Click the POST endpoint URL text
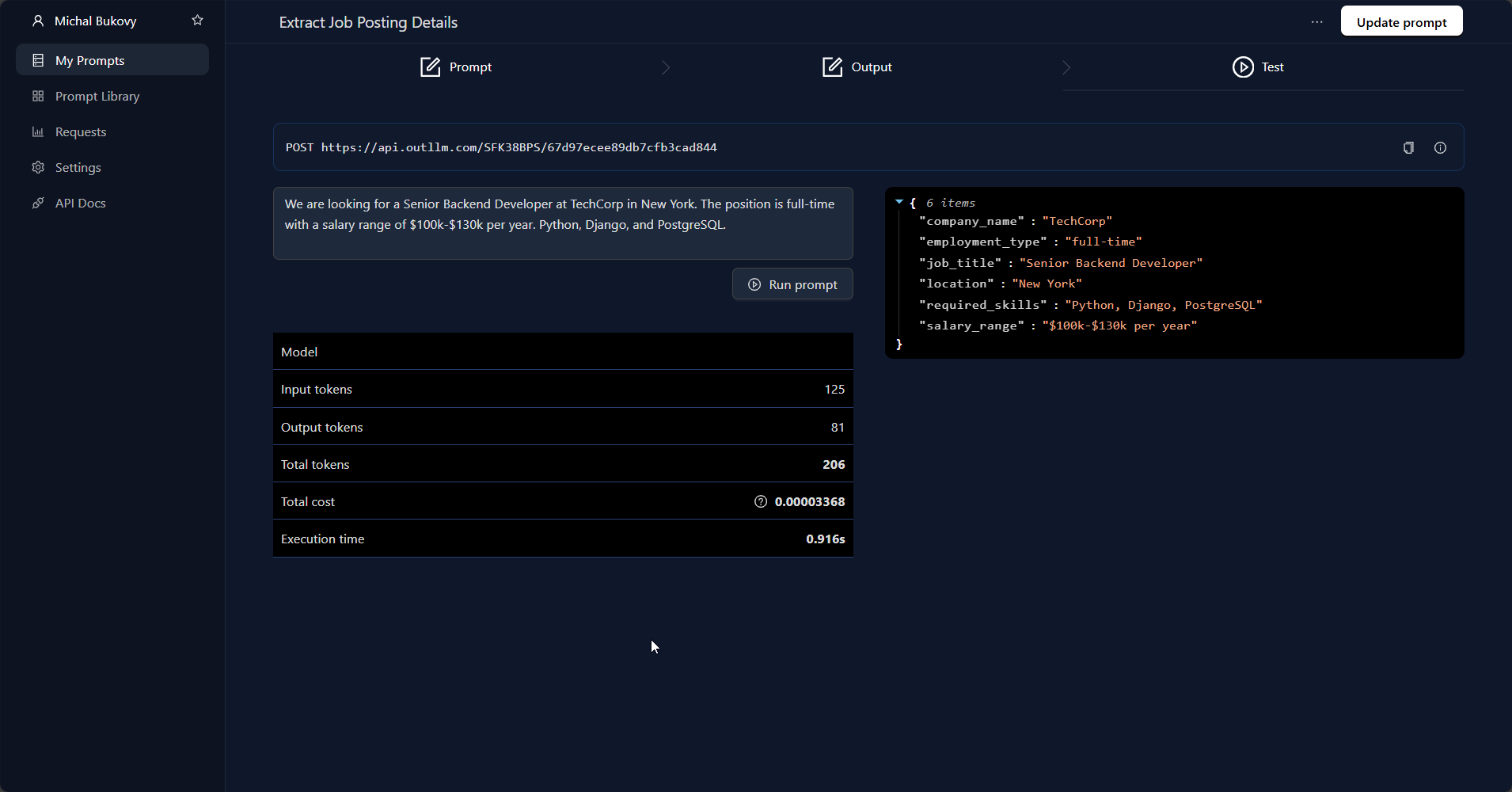 [501, 147]
